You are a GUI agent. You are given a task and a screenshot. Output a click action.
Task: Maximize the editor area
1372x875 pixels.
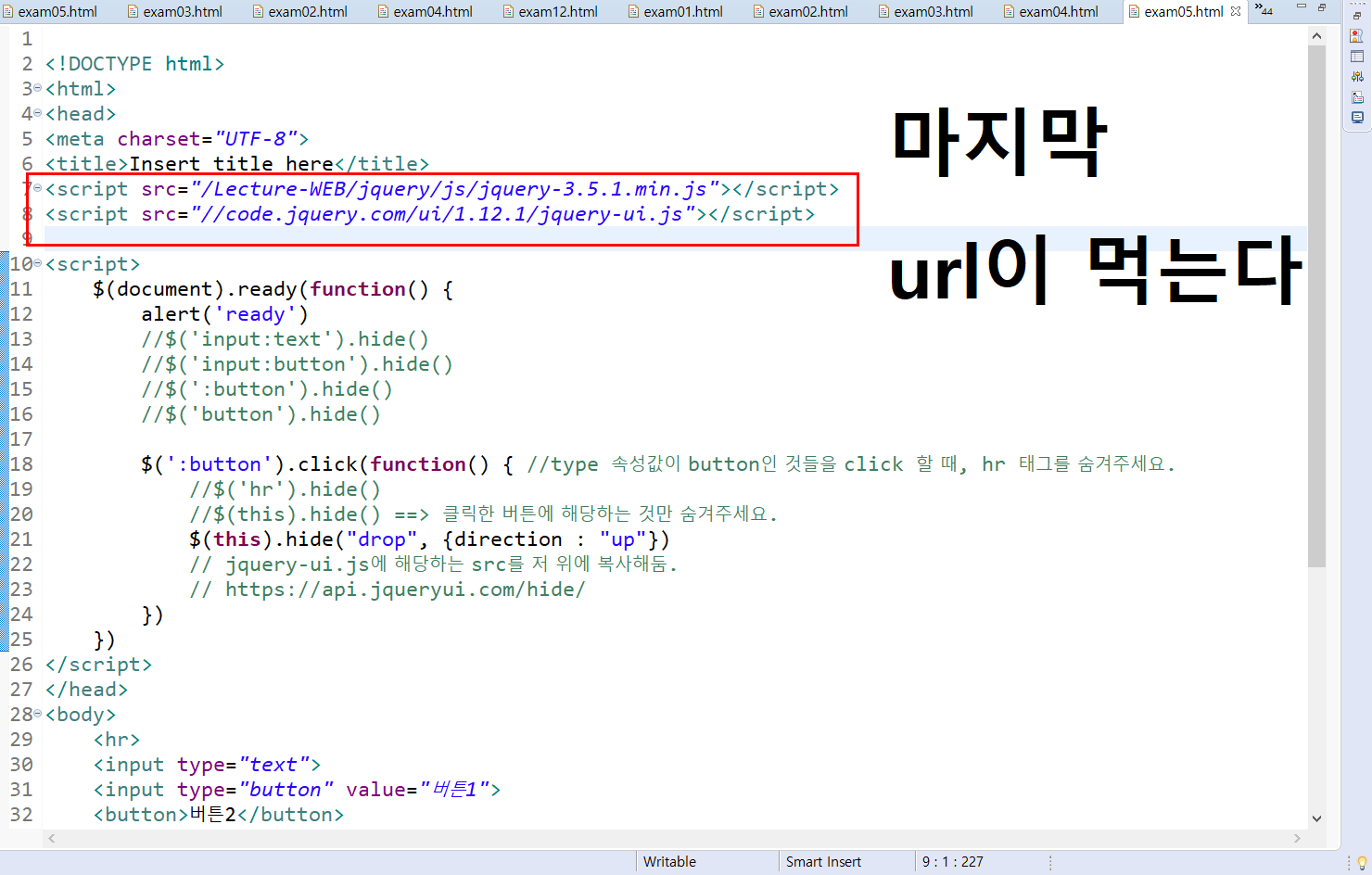tap(1322, 7)
